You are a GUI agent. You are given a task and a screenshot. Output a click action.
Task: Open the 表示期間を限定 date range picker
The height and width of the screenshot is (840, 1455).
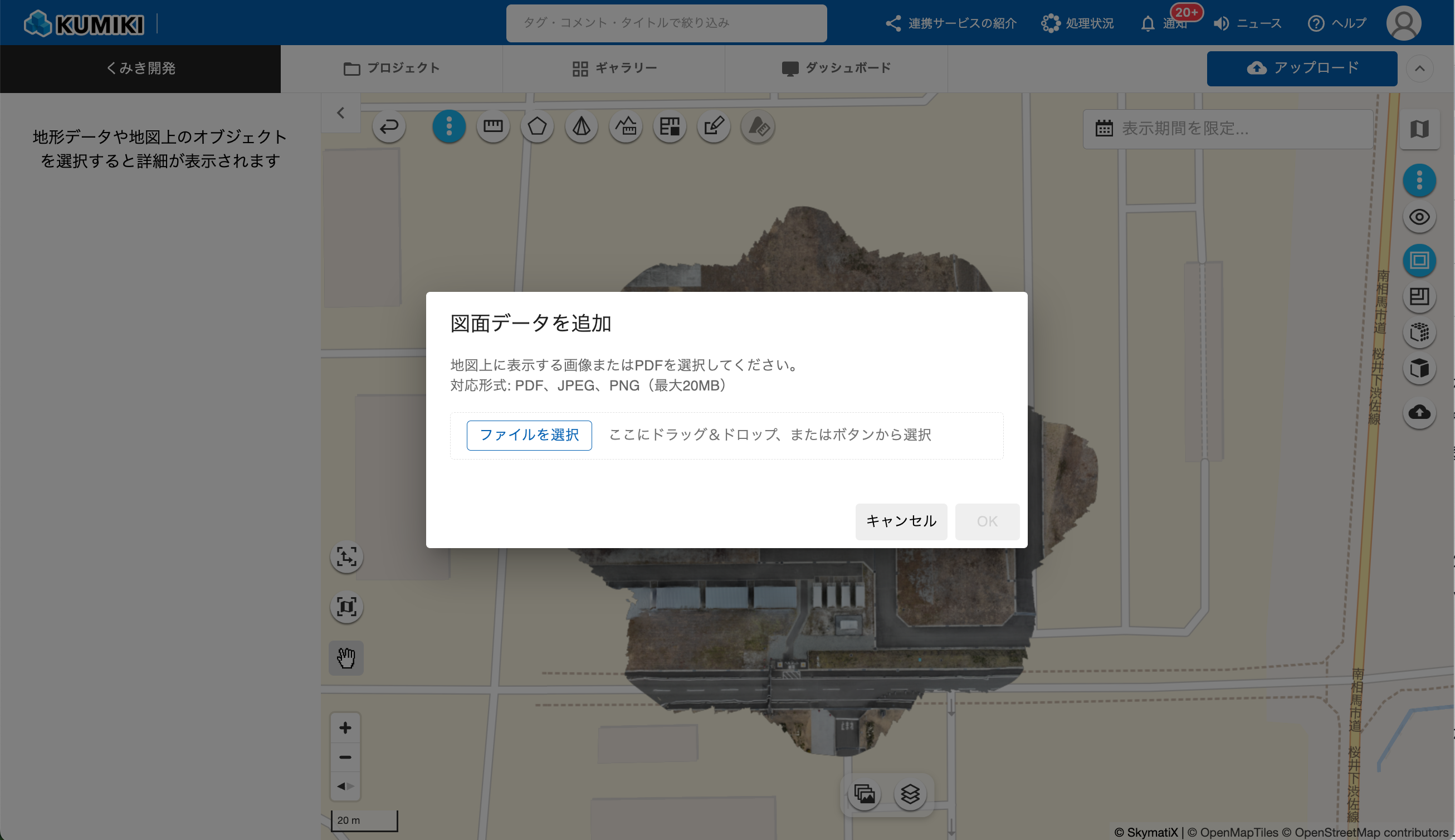coord(1227,129)
